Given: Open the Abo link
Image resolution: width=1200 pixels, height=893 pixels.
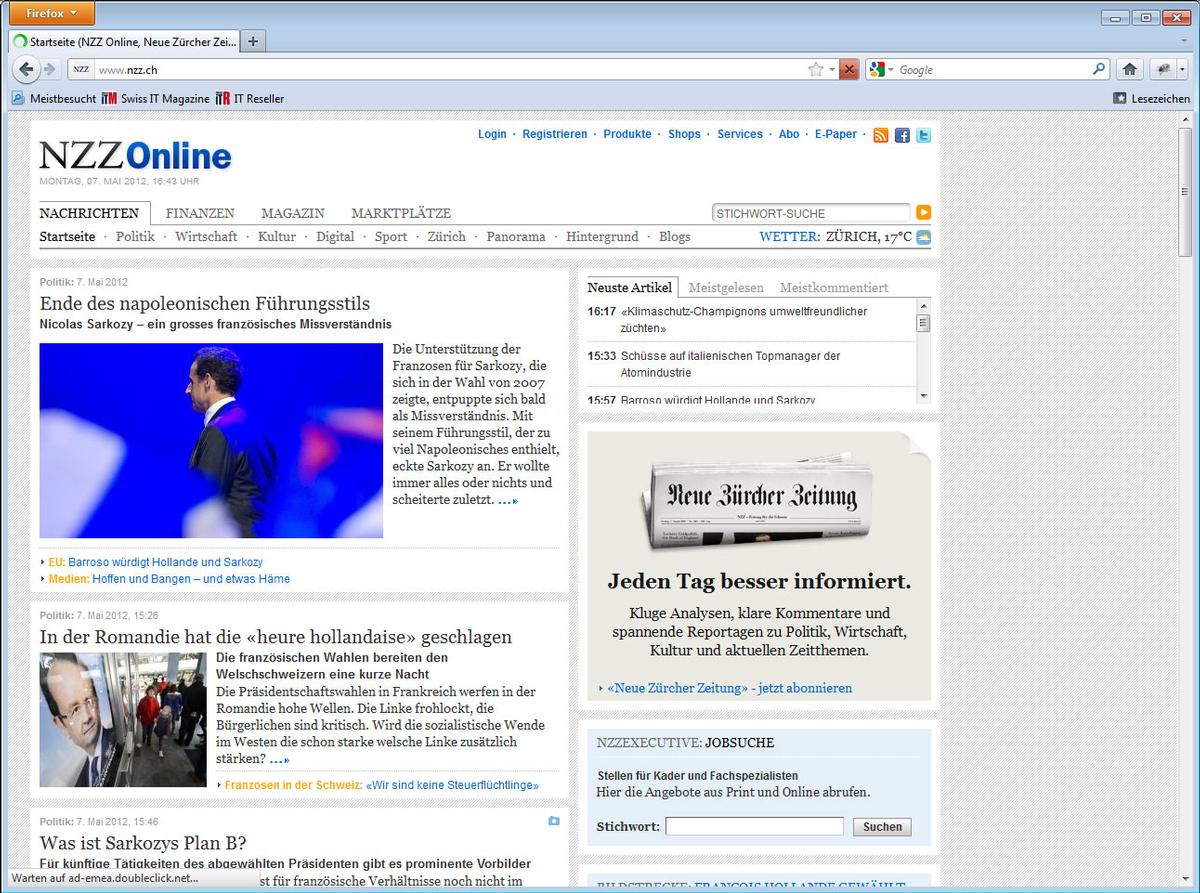Looking at the screenshot, I should [x=789, y=134].
